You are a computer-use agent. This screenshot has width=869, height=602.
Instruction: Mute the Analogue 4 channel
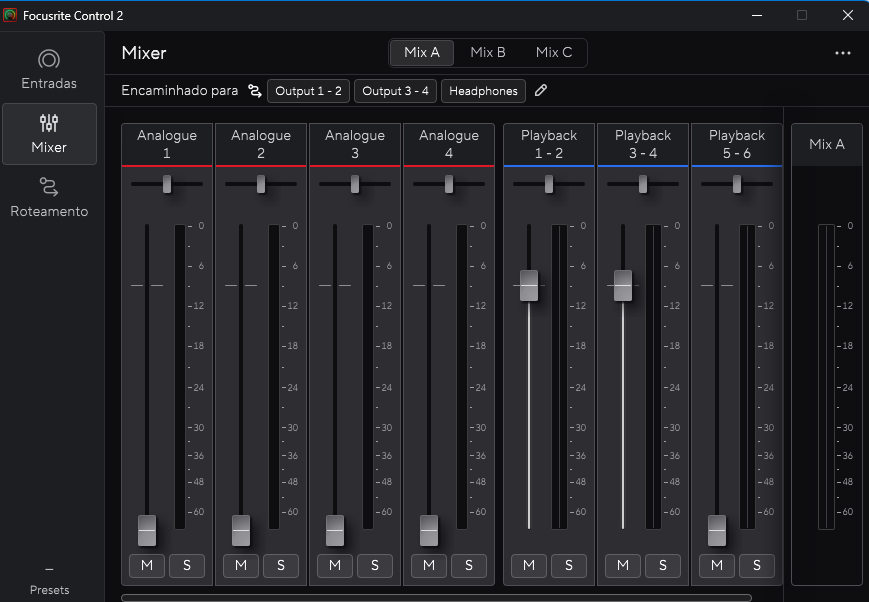(429, 565)
